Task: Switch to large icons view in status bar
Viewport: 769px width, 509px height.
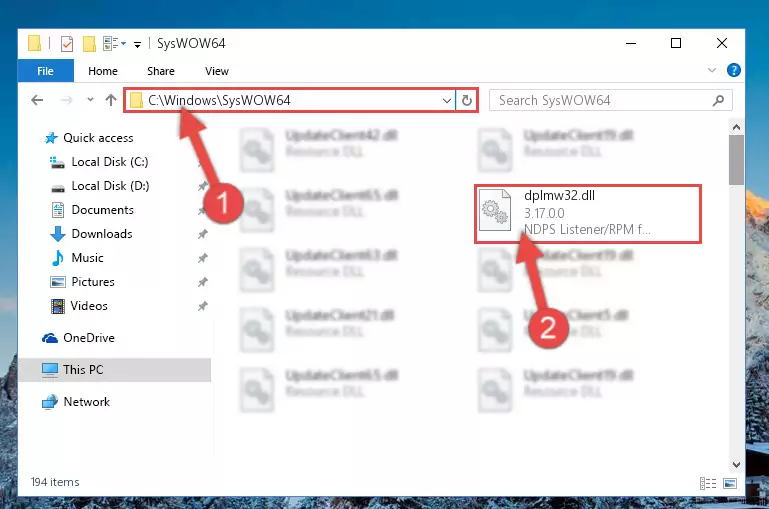Action: (x=730, y=484)
